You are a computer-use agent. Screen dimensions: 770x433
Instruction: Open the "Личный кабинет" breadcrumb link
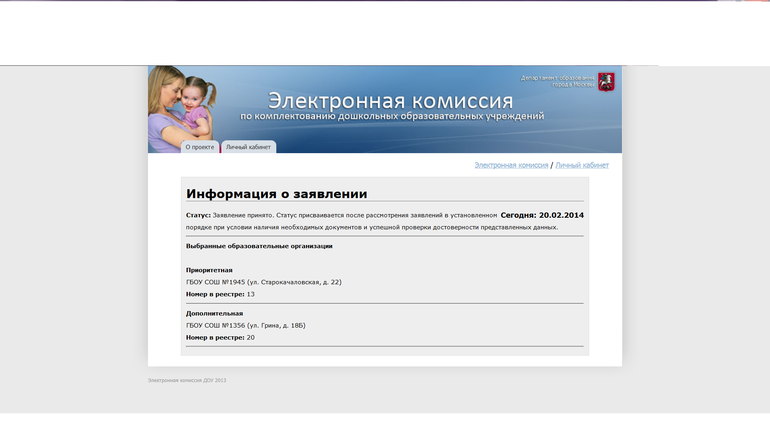(x=582, y=165)
